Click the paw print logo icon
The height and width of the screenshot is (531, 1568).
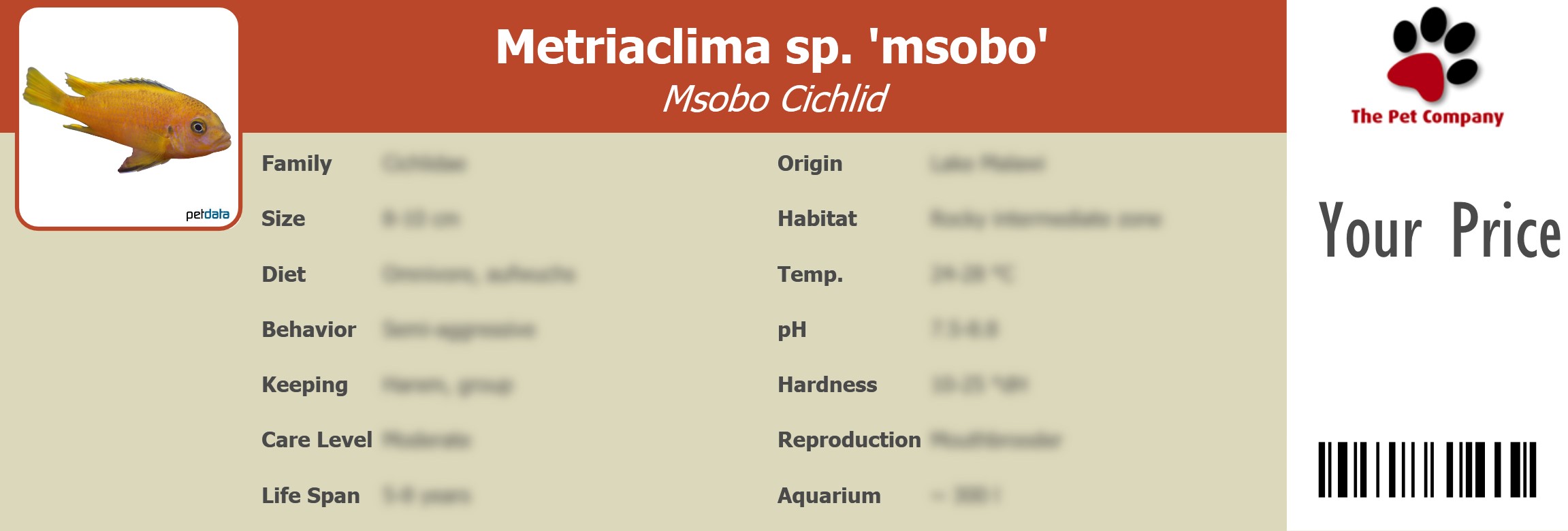coord(1432,54)
